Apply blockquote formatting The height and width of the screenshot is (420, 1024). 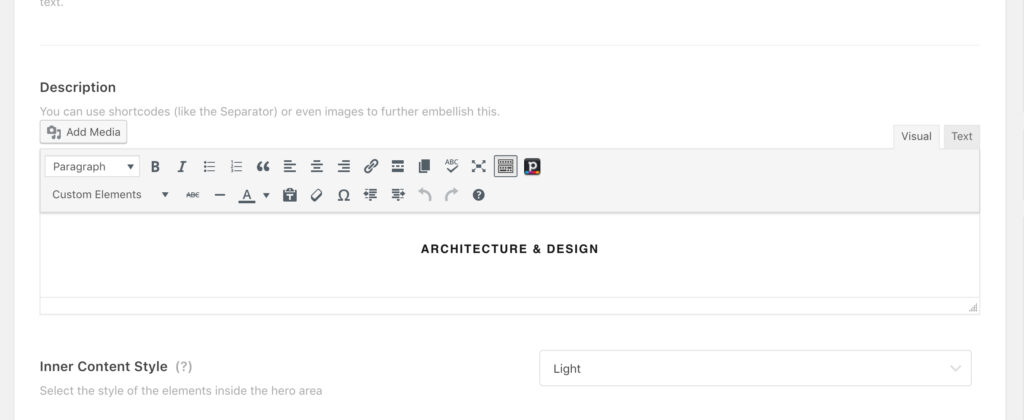click(x=263, y=167)
